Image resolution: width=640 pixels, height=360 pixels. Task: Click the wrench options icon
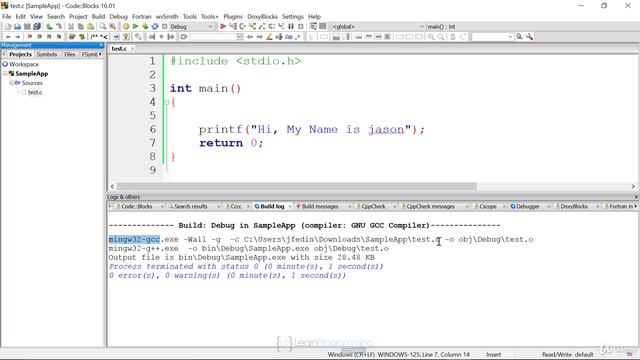tap(529, 37)
